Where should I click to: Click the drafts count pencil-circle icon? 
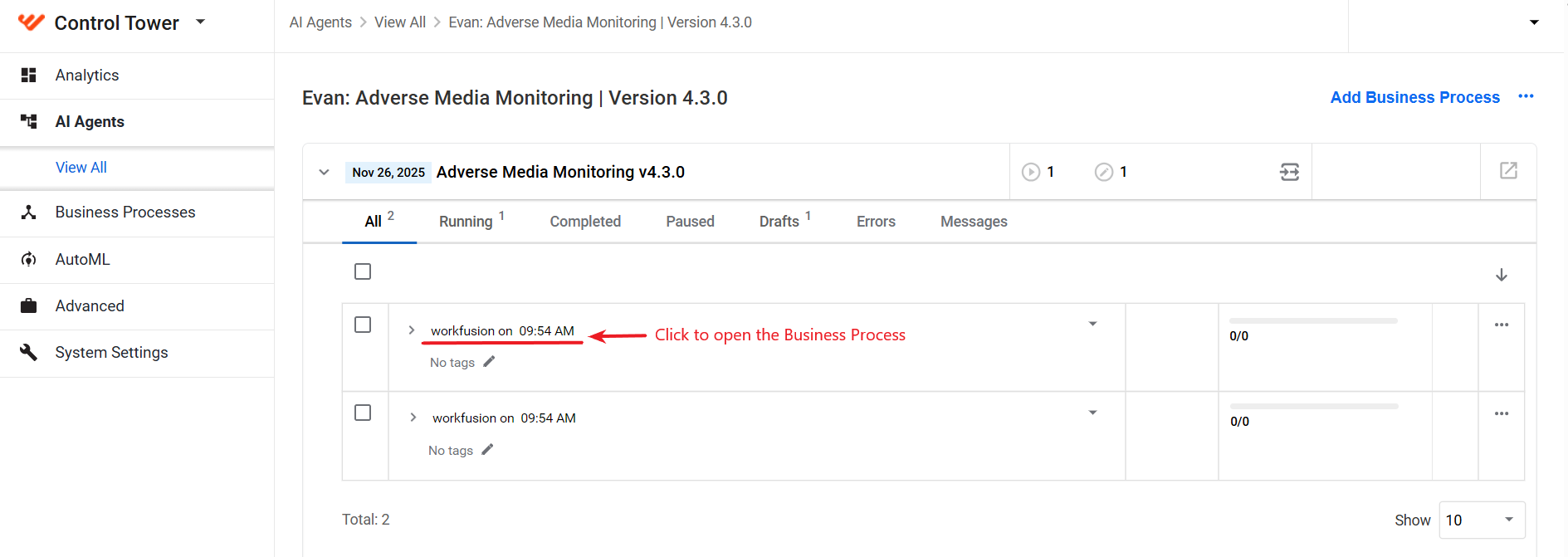pyautogui.click(x=1103, y=172)
